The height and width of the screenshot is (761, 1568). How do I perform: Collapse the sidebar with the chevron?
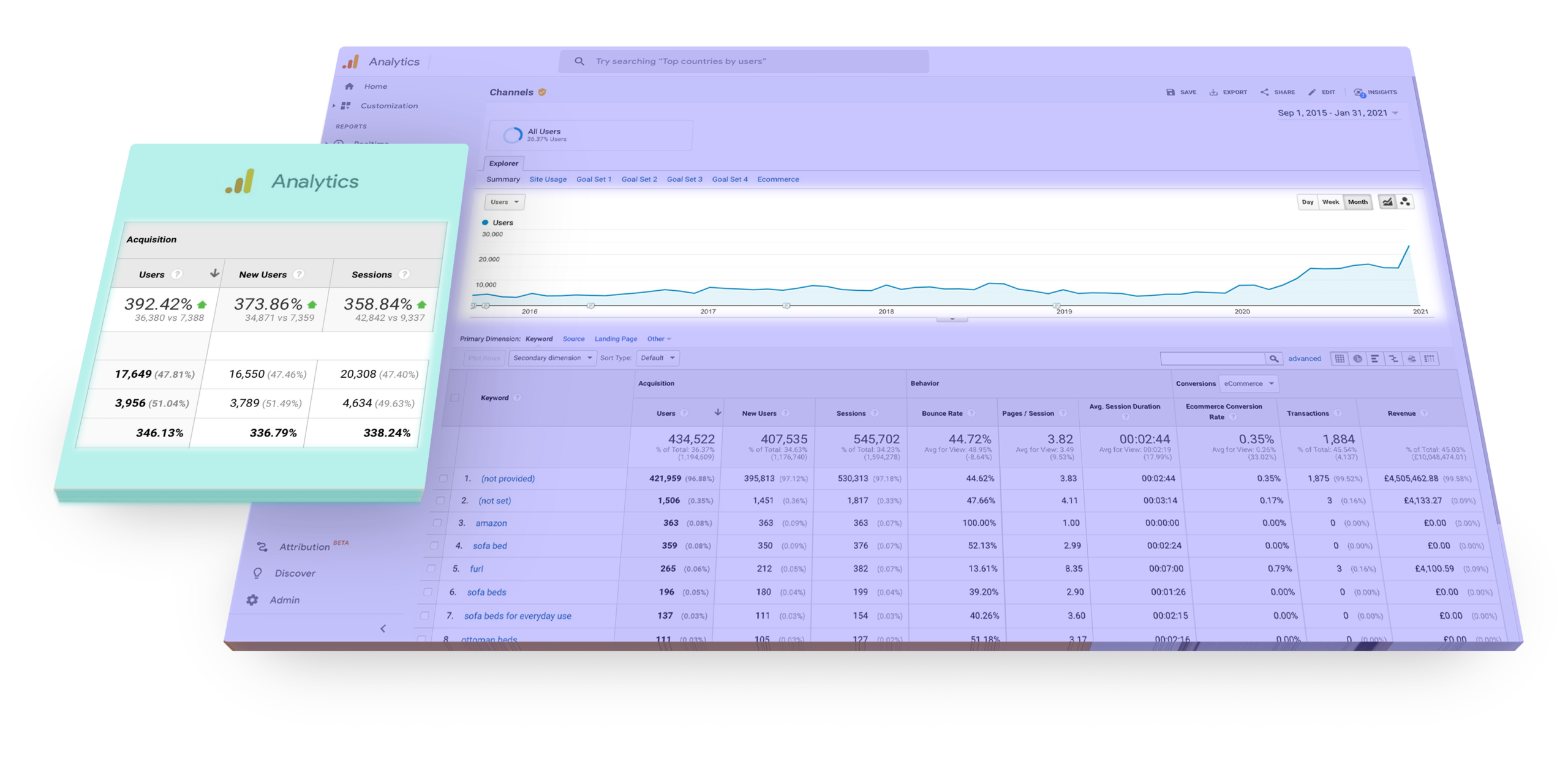click(383, 628)
